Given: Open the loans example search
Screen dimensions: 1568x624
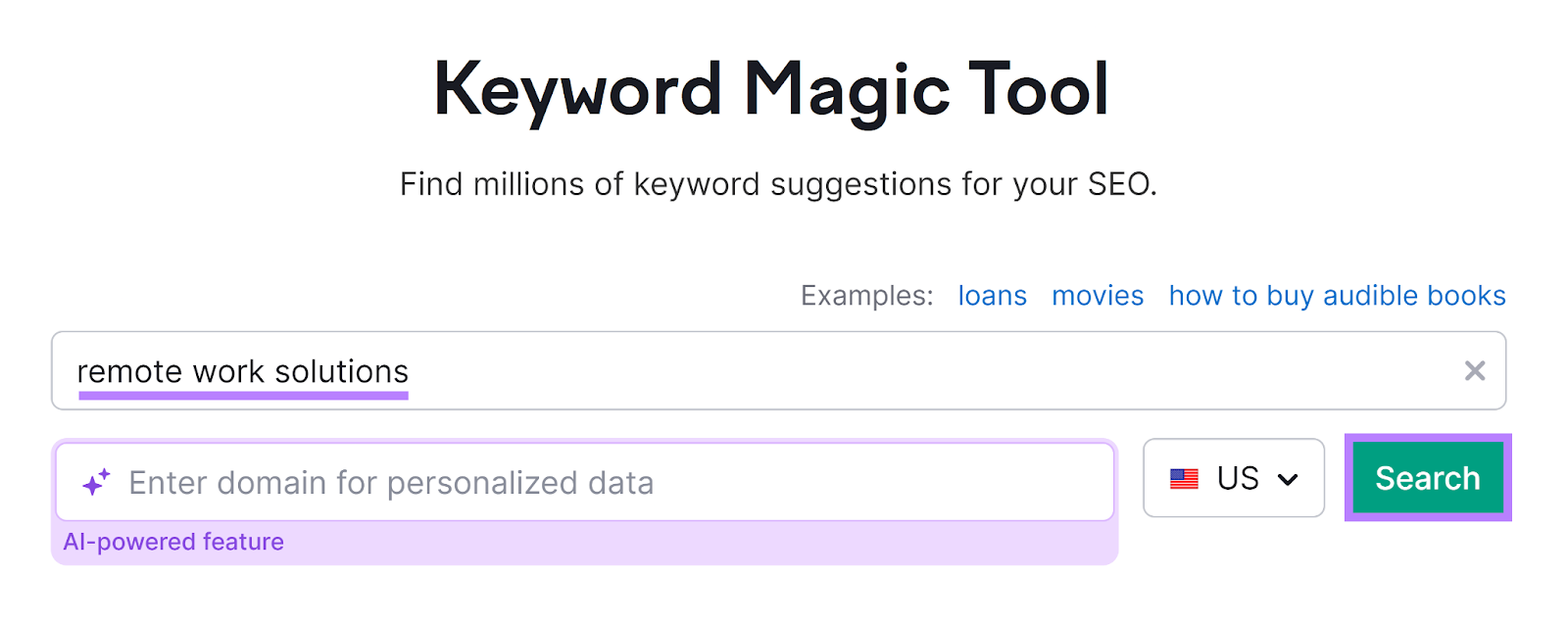Looking at the screenshot, I should 992,295.
